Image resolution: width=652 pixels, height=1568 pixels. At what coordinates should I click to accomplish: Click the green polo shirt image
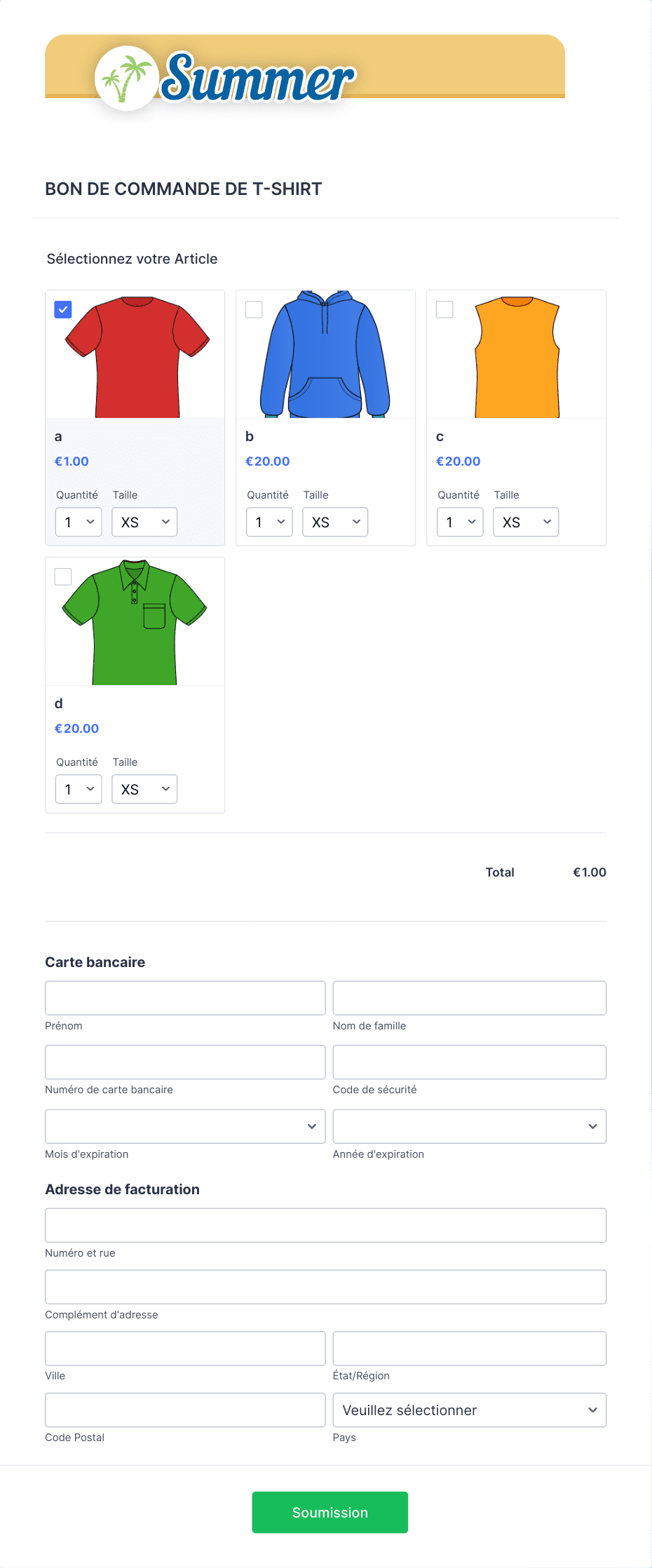click(x=135, y=622)
